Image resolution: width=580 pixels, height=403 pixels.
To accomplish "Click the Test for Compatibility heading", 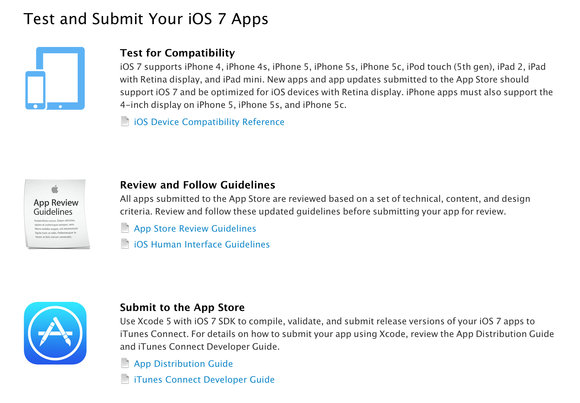I will coord(177,53).
